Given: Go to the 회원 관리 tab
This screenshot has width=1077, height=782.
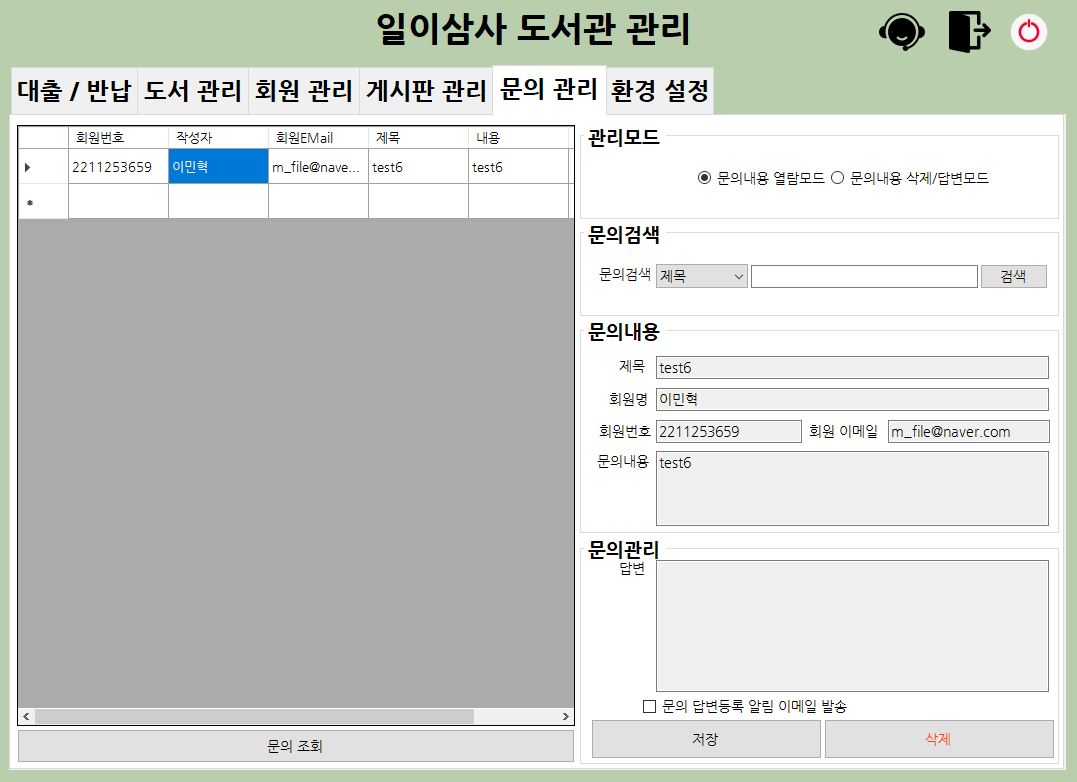Looking at the screenshot, I should [303, 89].
